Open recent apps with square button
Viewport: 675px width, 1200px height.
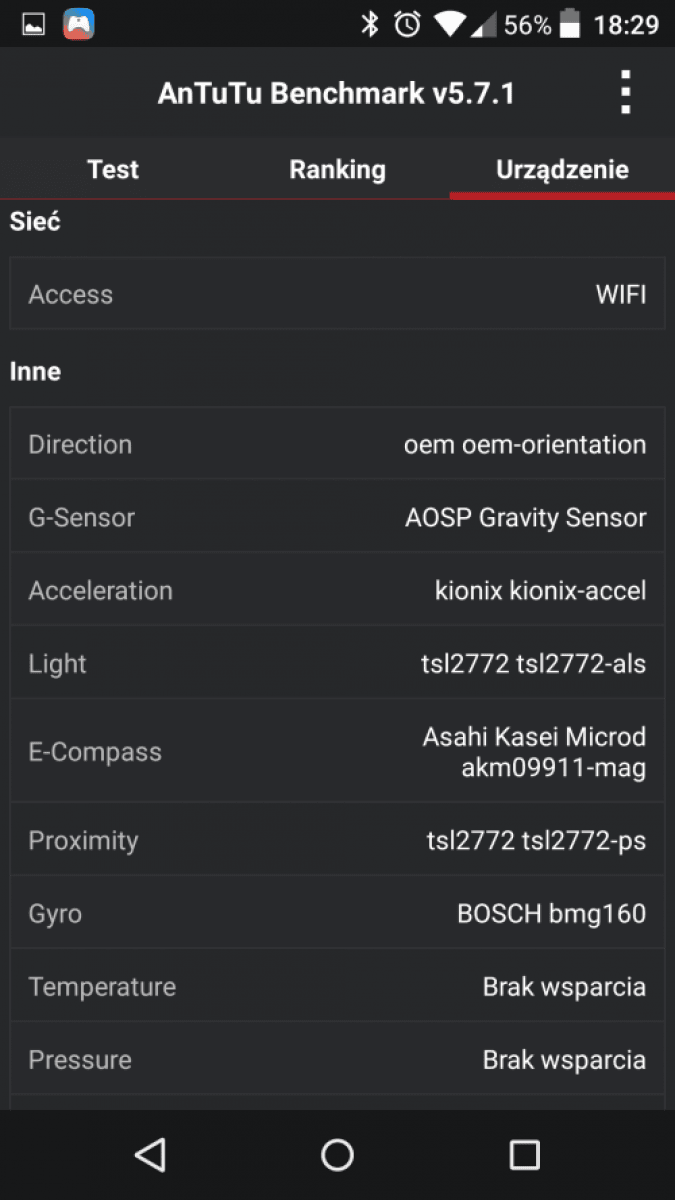tap(524, 1155)
